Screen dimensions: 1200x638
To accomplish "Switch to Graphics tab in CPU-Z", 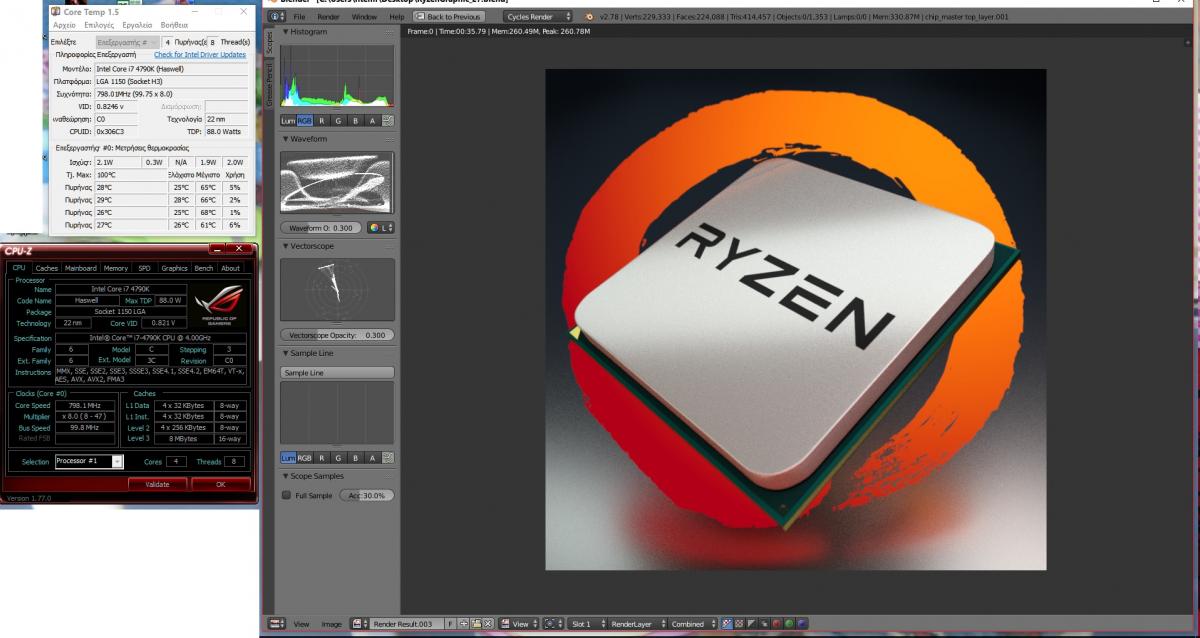I will click(175, 268).
